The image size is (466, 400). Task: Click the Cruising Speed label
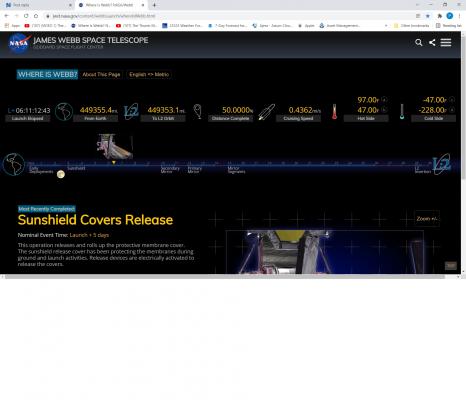pos(298,118)
